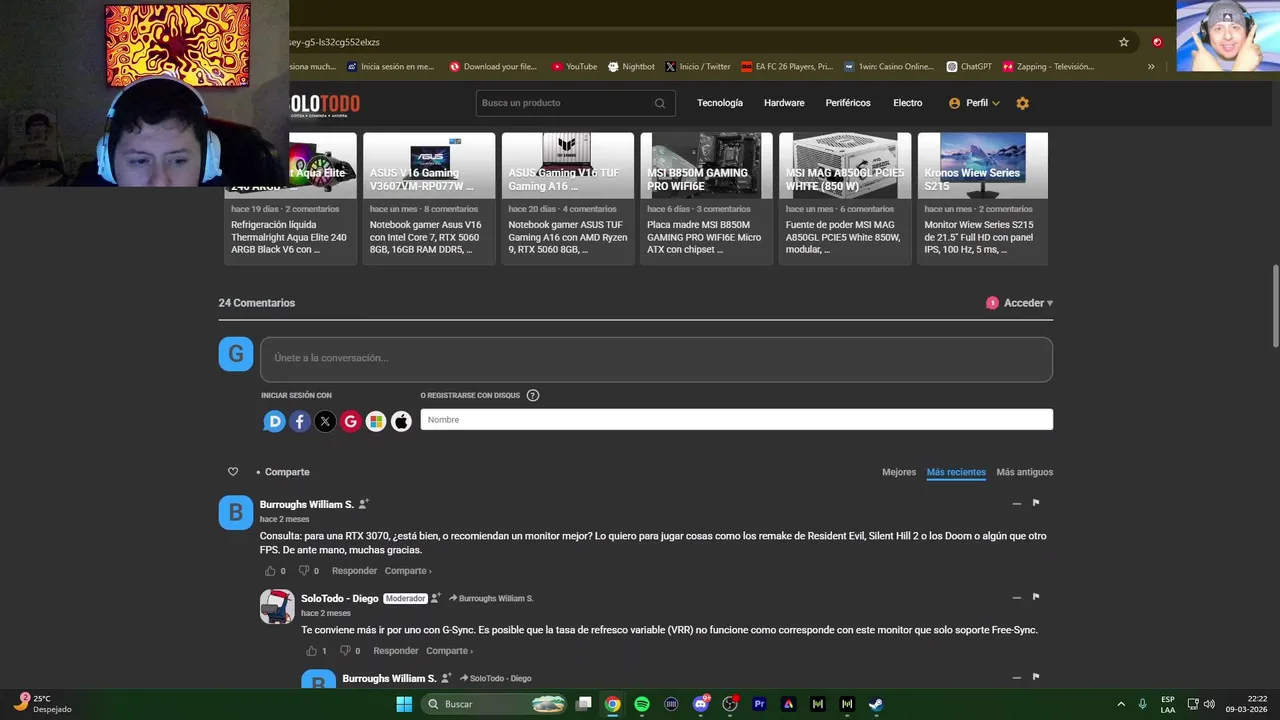The width and height of the screenshot is (1280, 720).
Task: Click the SoloTodo logo
Action: [324, 104]
